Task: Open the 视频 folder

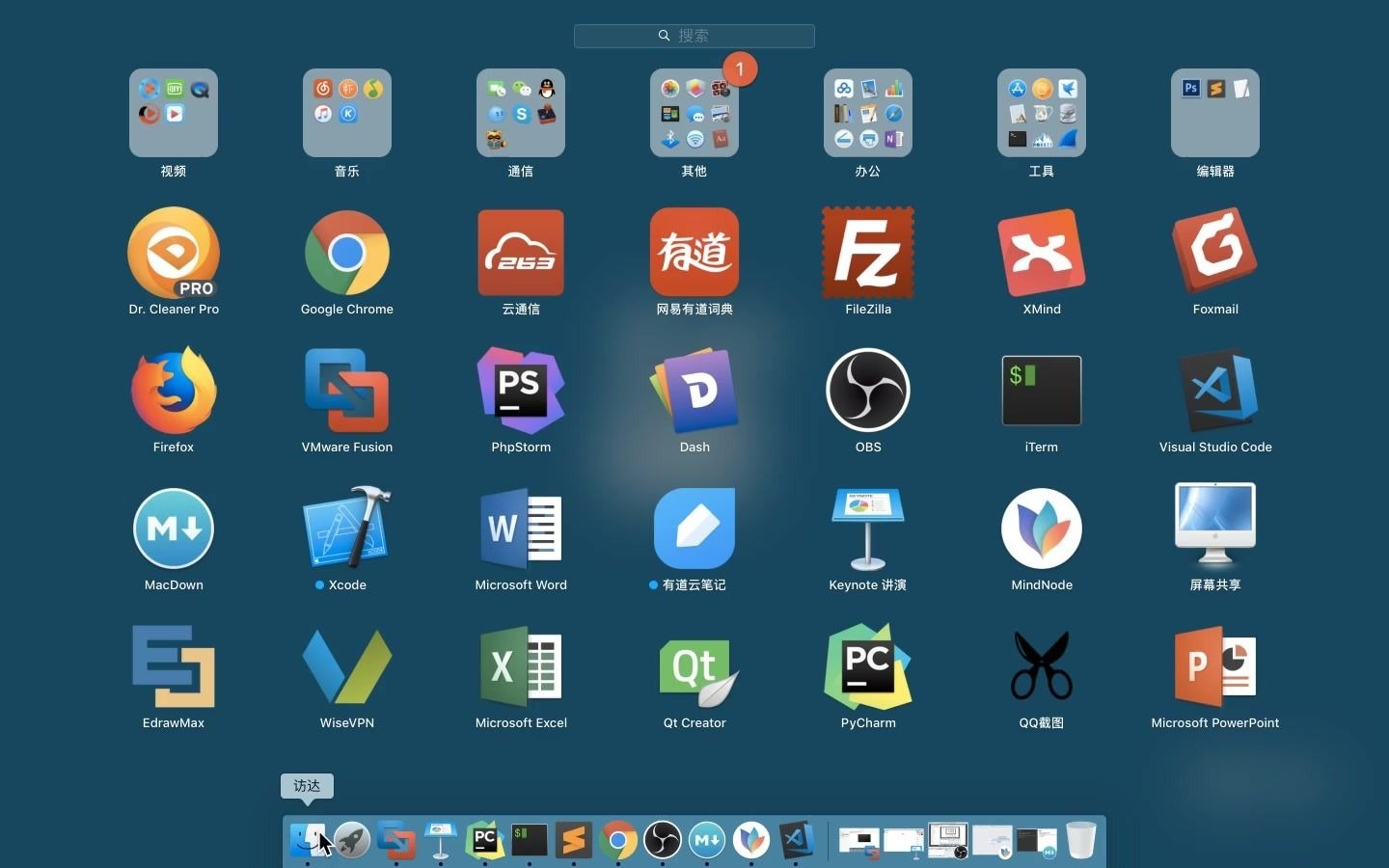Action: (x=174, y=113)
